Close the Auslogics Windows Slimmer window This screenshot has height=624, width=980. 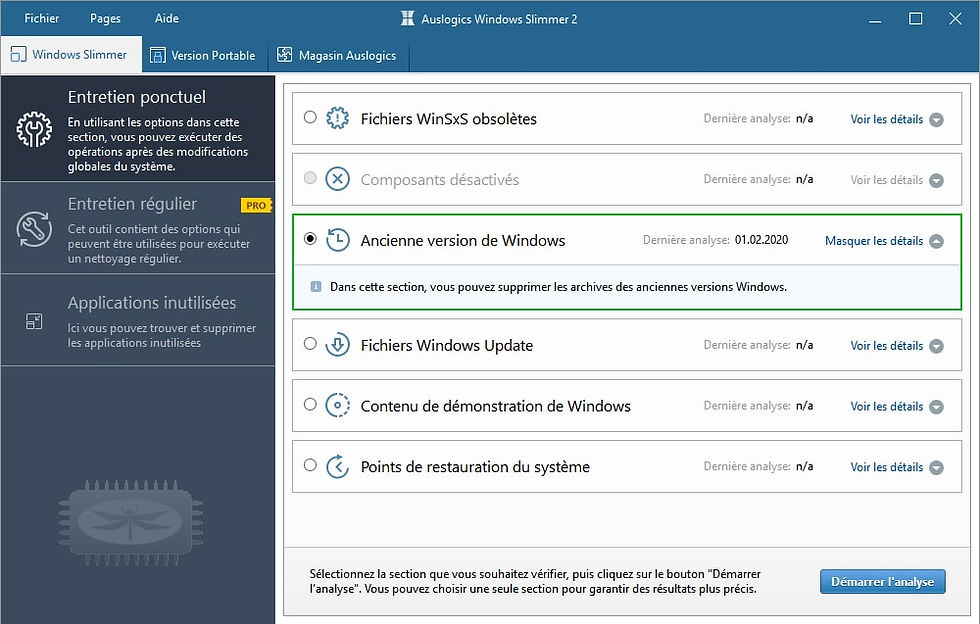[x=955, y=19]
